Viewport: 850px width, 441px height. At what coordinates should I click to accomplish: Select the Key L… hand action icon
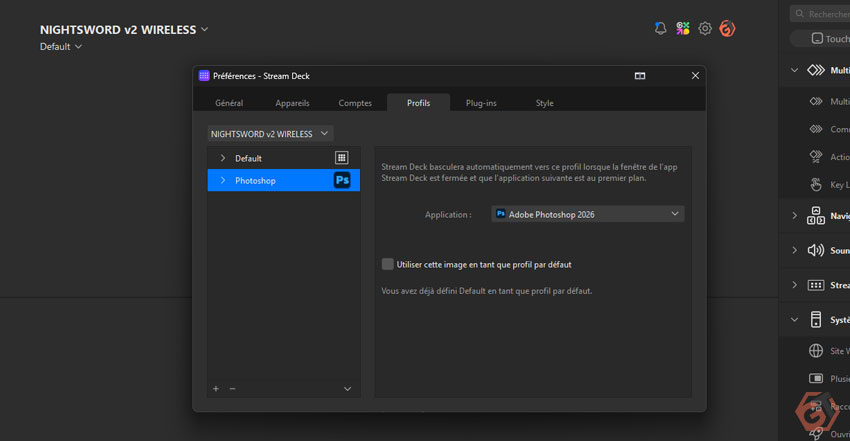tap(816, 185)
